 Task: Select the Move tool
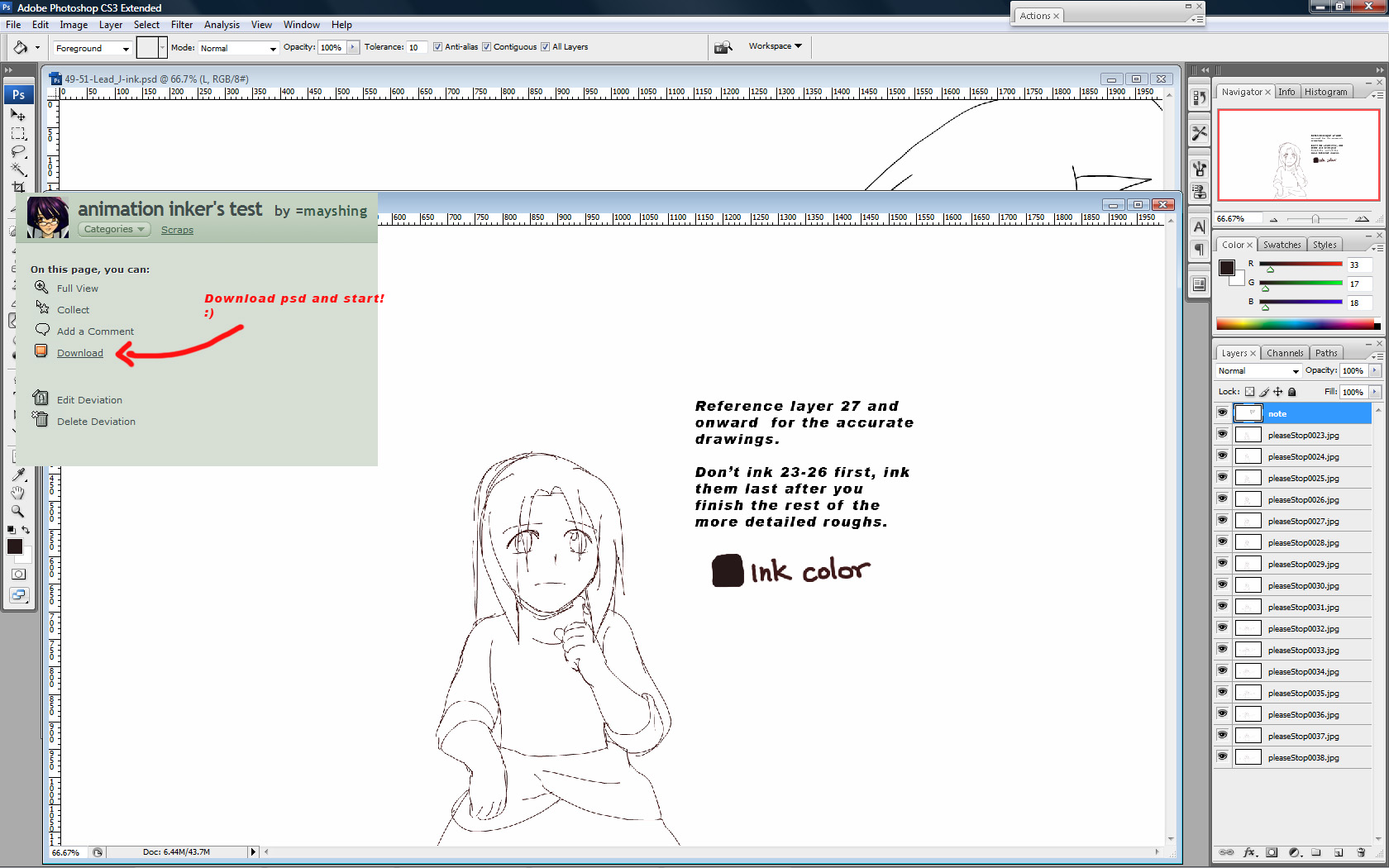[18, 116]
